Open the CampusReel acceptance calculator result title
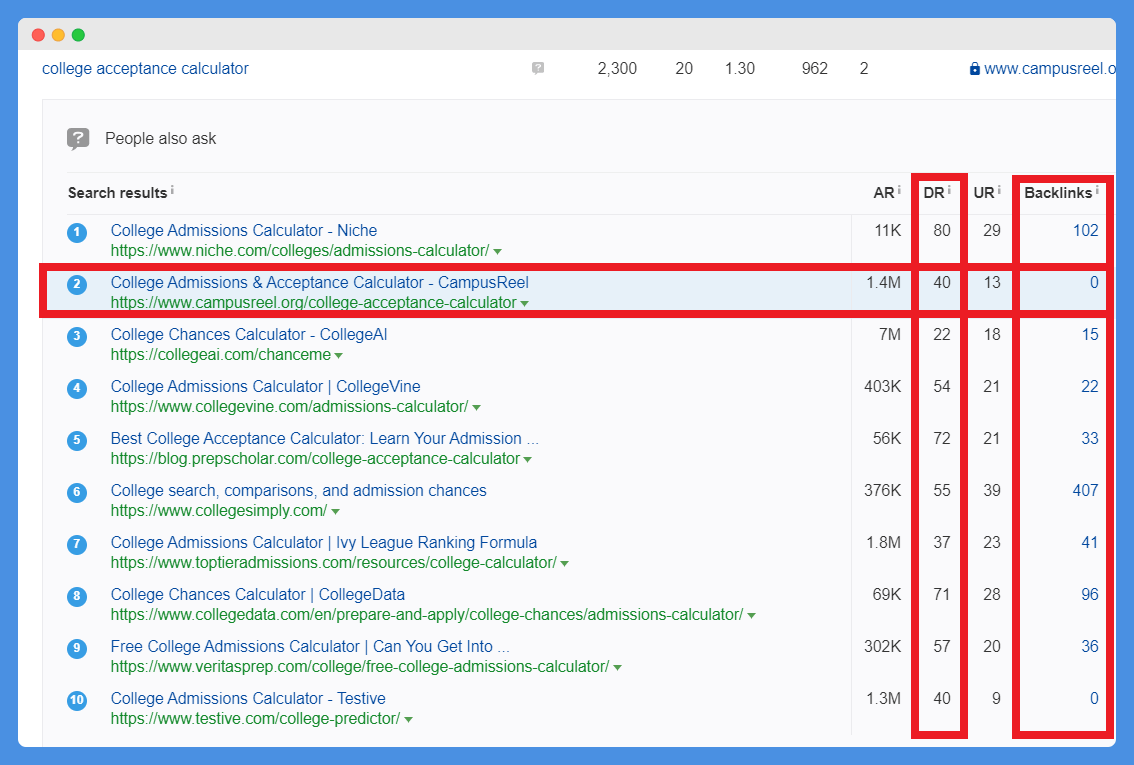 320,283
